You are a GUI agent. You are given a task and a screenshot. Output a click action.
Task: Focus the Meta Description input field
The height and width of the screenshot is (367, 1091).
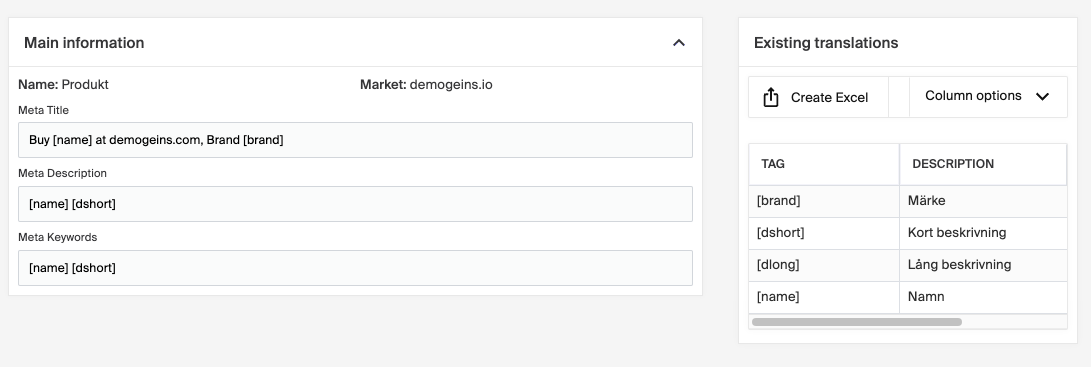pyautogui.click(x=356, y=204)
